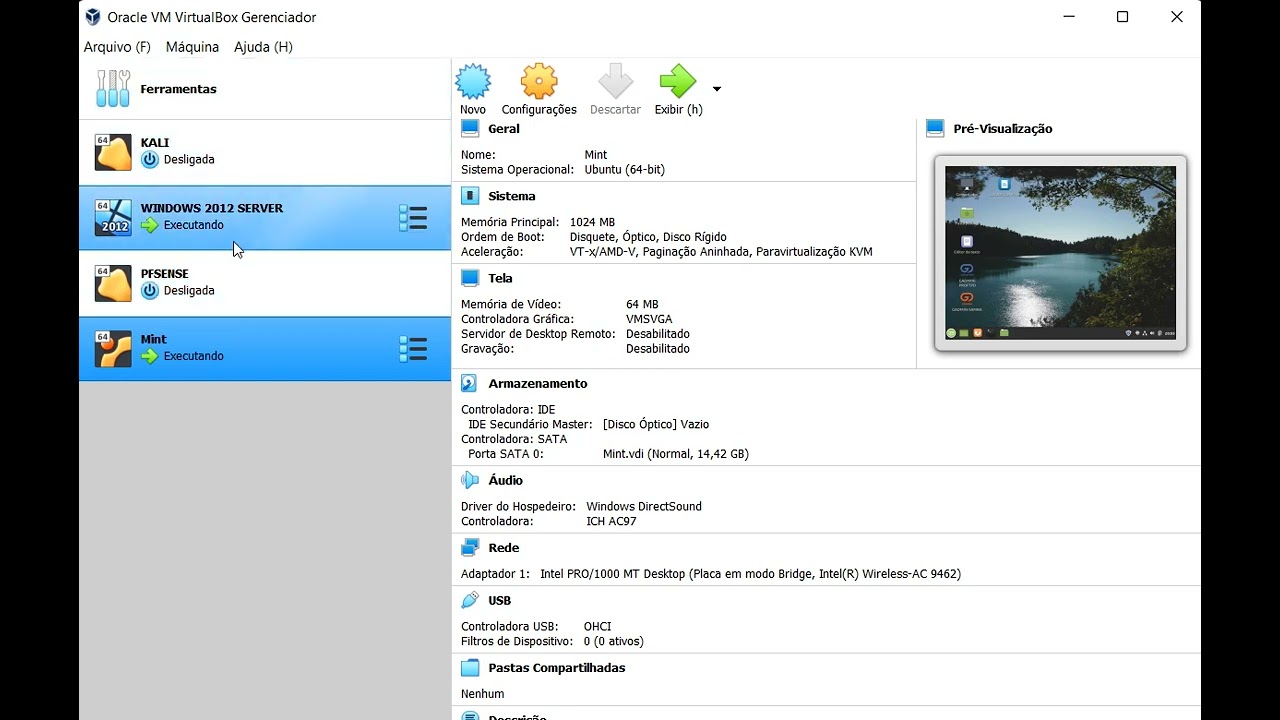Click the OHCI USB controller value
The width and height of the screenshot is (1280, 720).
click(x=597, y=627)
